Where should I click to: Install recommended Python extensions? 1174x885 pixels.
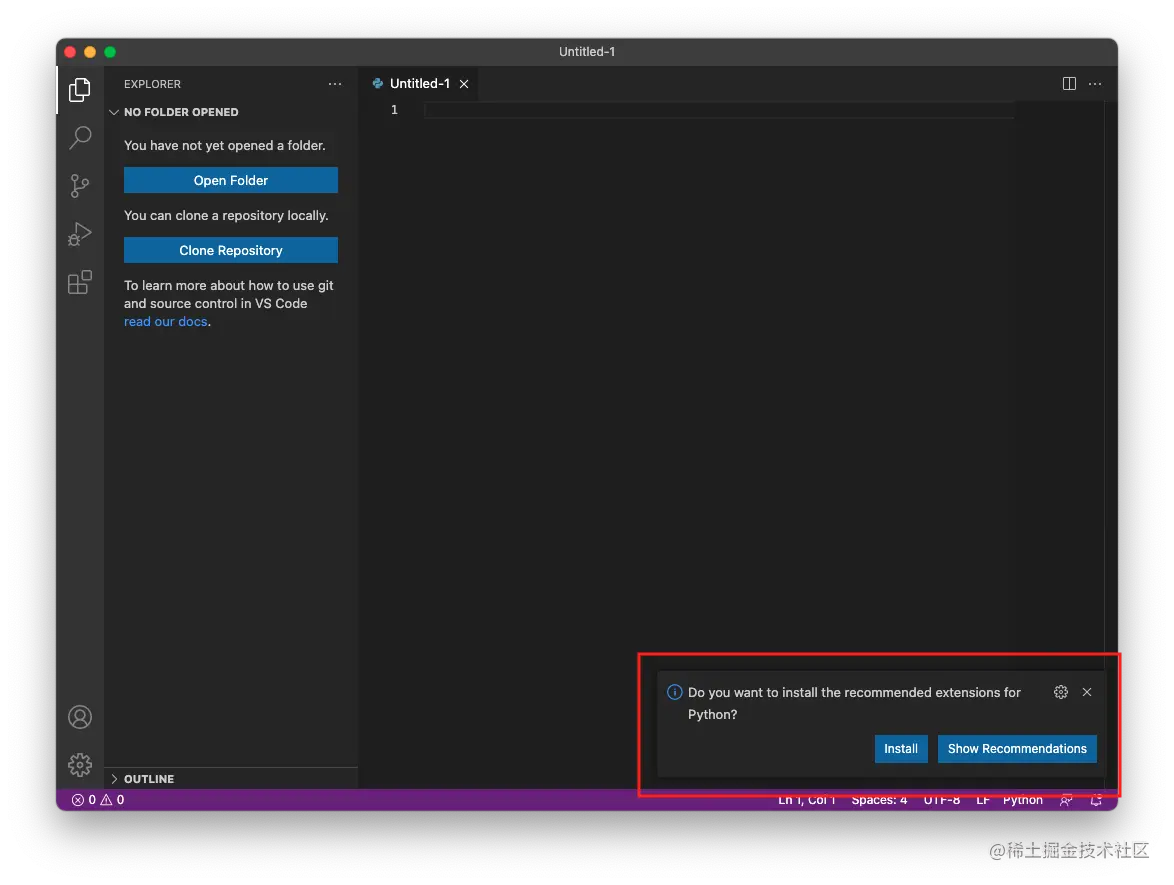tap(901, 749)
